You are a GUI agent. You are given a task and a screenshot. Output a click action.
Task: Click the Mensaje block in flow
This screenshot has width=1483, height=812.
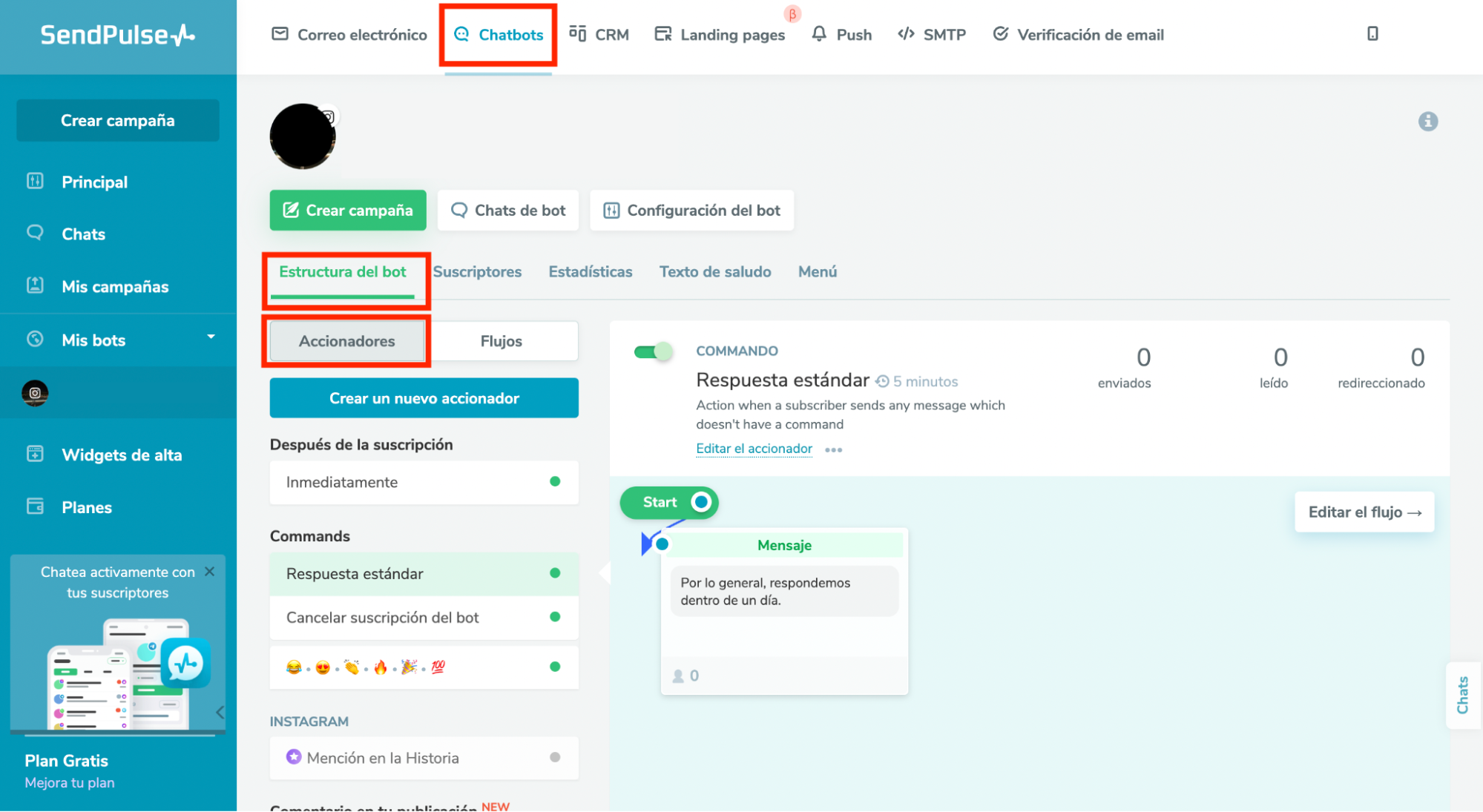click(784, 611)
